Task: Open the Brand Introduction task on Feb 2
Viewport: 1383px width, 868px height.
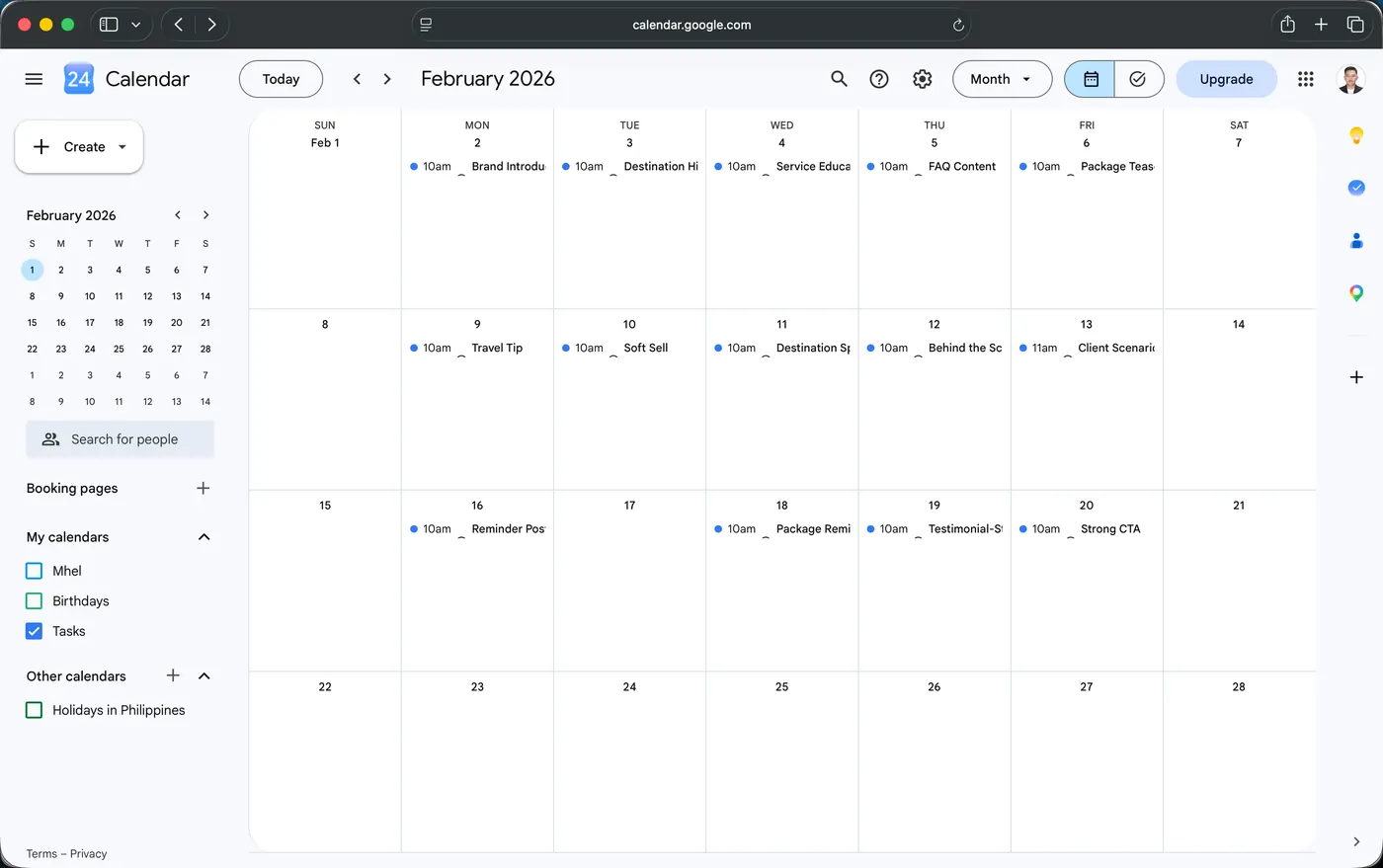Action: [477, 167]
